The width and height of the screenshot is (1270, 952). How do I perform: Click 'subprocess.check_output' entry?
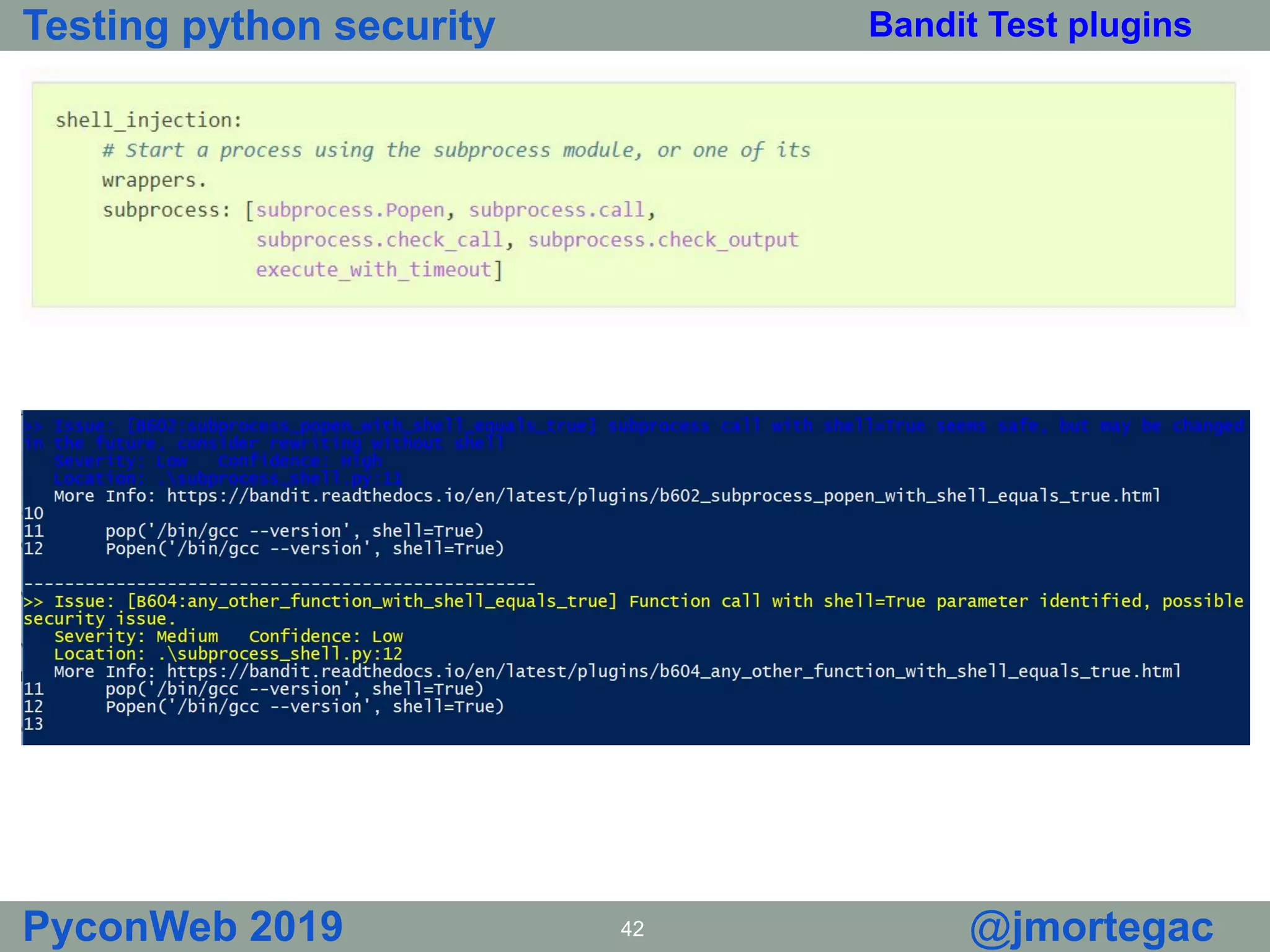[x=663, y=240]
